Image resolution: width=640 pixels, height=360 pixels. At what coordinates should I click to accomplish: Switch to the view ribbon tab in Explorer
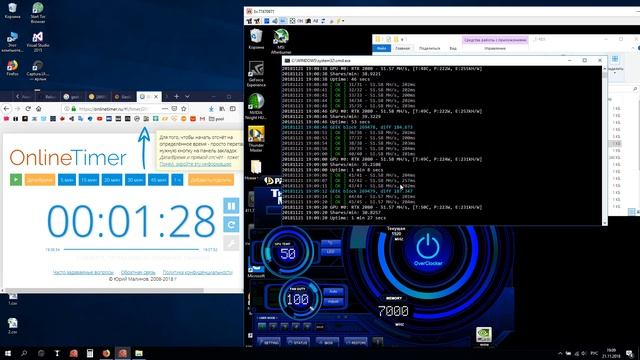(453, 48)
